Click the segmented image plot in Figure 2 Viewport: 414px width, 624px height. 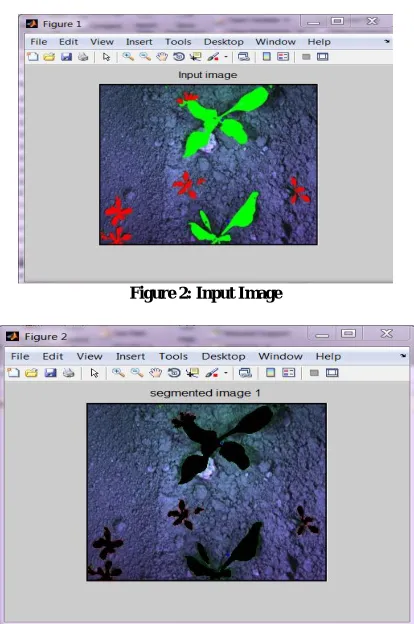click(x=207, y=492)
